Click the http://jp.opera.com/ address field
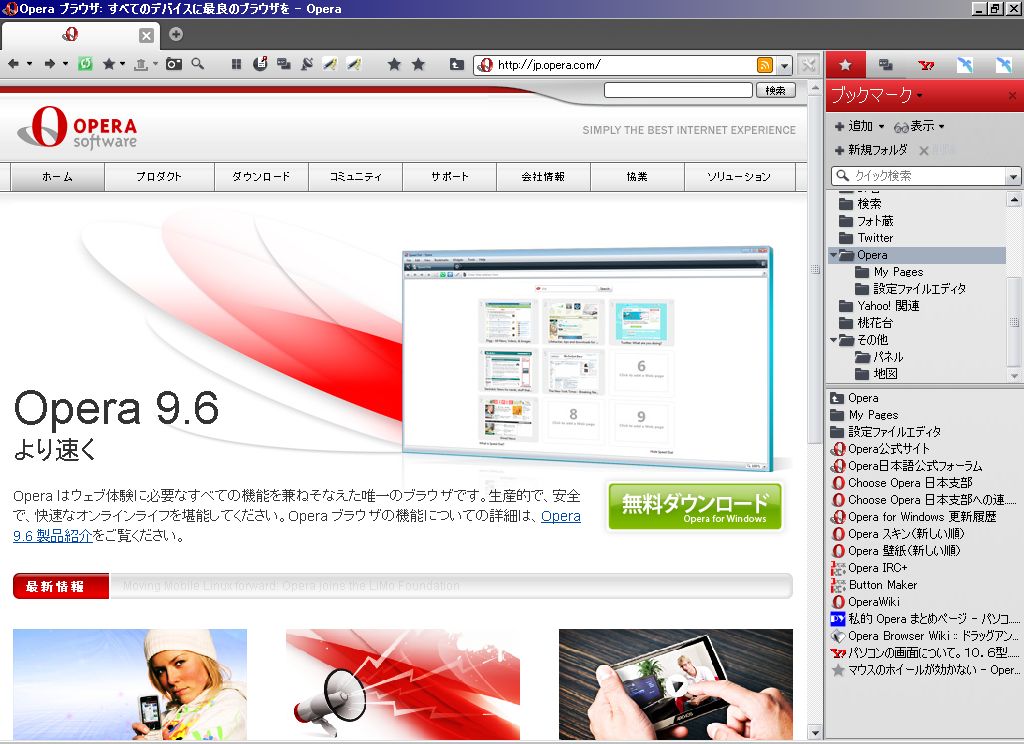 (625, 65)
